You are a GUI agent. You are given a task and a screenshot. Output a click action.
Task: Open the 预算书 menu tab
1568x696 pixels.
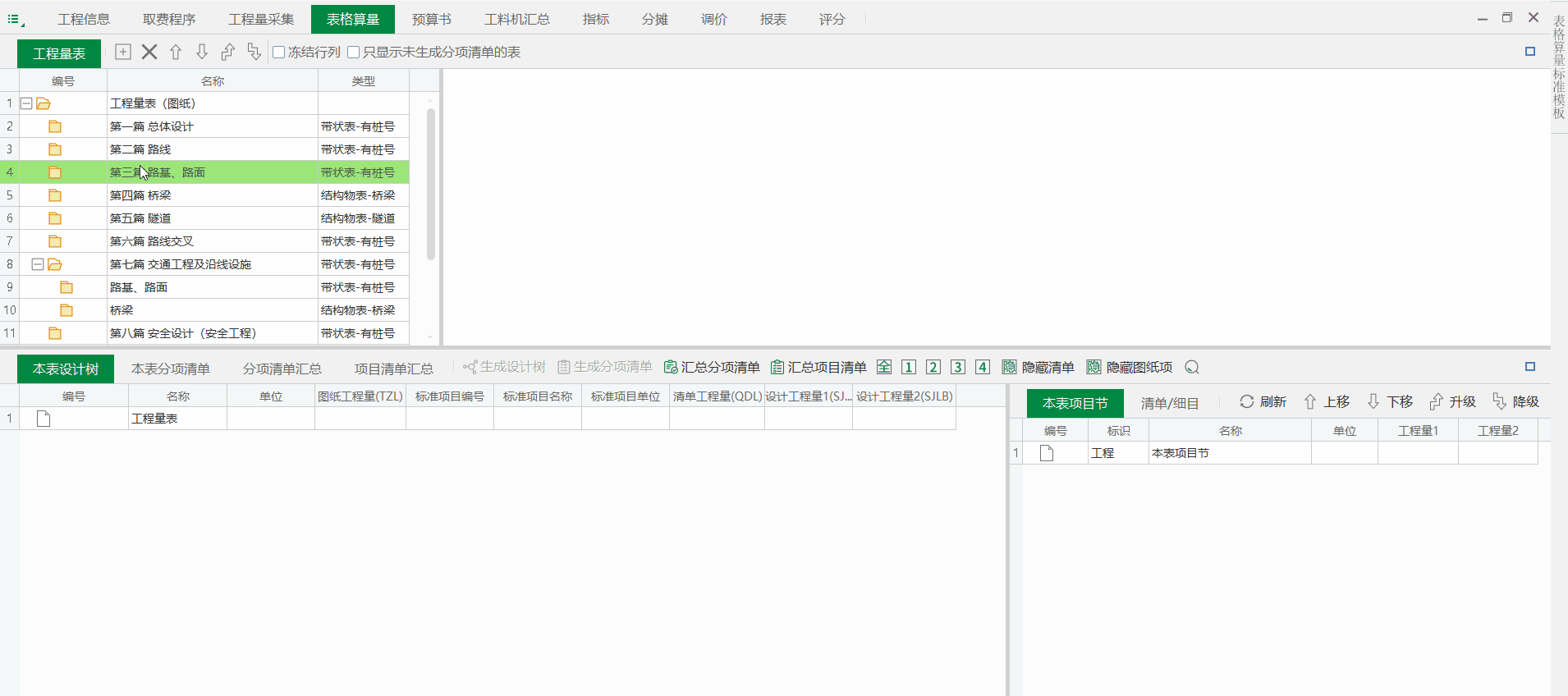(x=432, y=19)
